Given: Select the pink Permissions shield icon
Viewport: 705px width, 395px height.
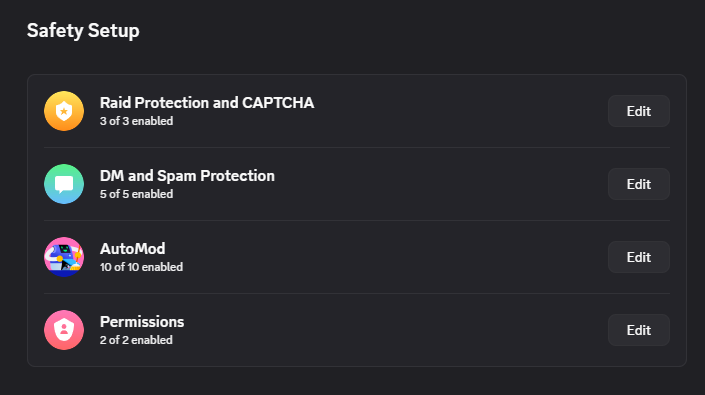Looking at the screenshot, I should point(64,330).
